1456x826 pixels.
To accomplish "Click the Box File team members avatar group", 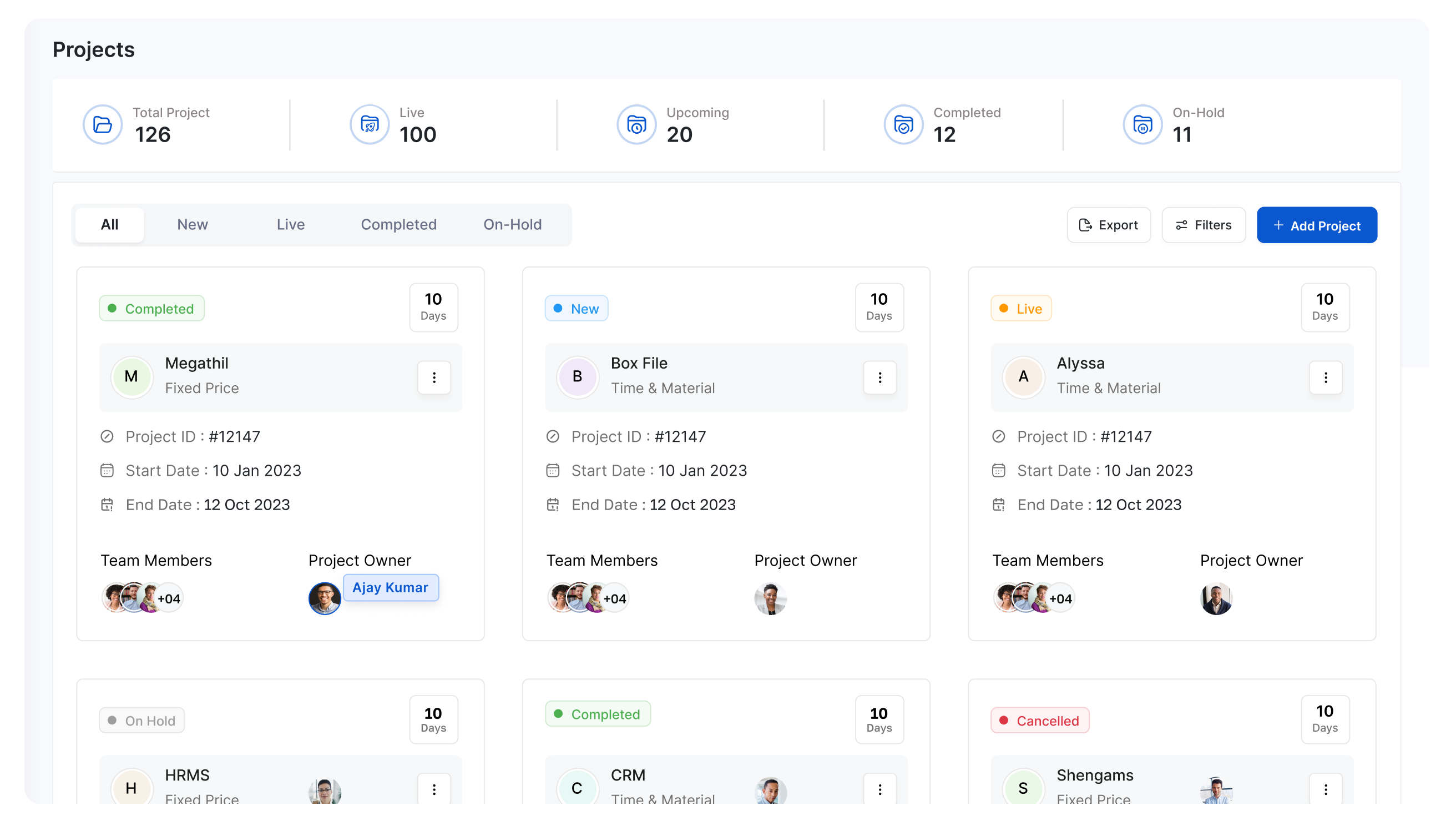I will point(588,598).
